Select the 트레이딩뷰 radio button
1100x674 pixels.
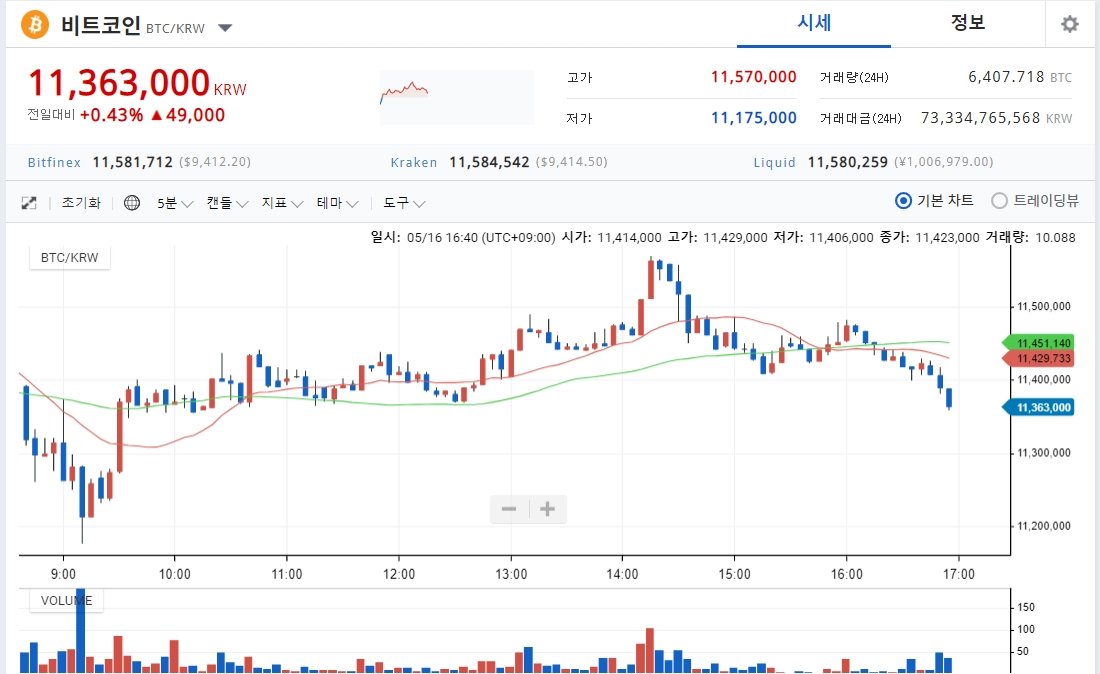(x=999, y=201)
